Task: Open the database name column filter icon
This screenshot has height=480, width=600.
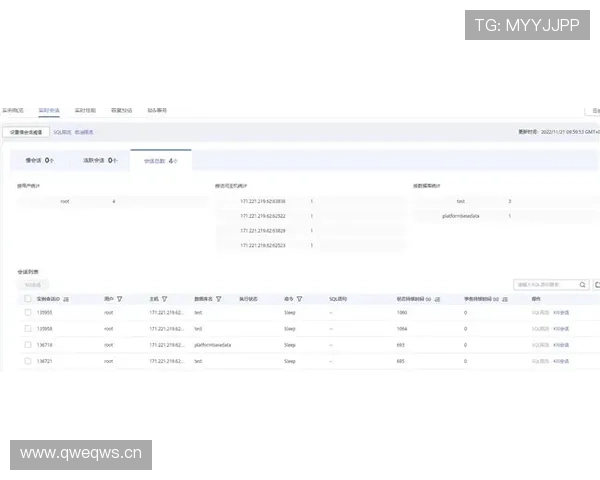Action: (x=218, y=299)
